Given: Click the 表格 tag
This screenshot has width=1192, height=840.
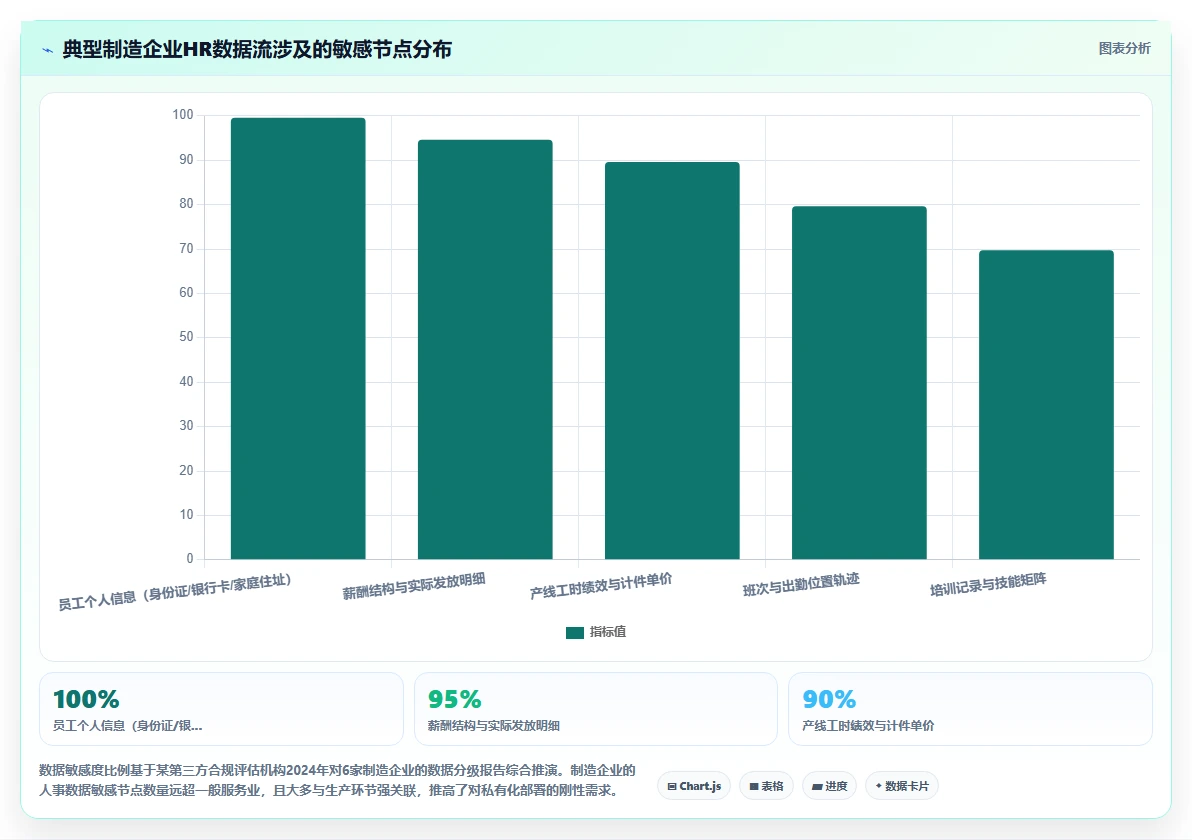Looking at the screenshot, I should [766, 786].
